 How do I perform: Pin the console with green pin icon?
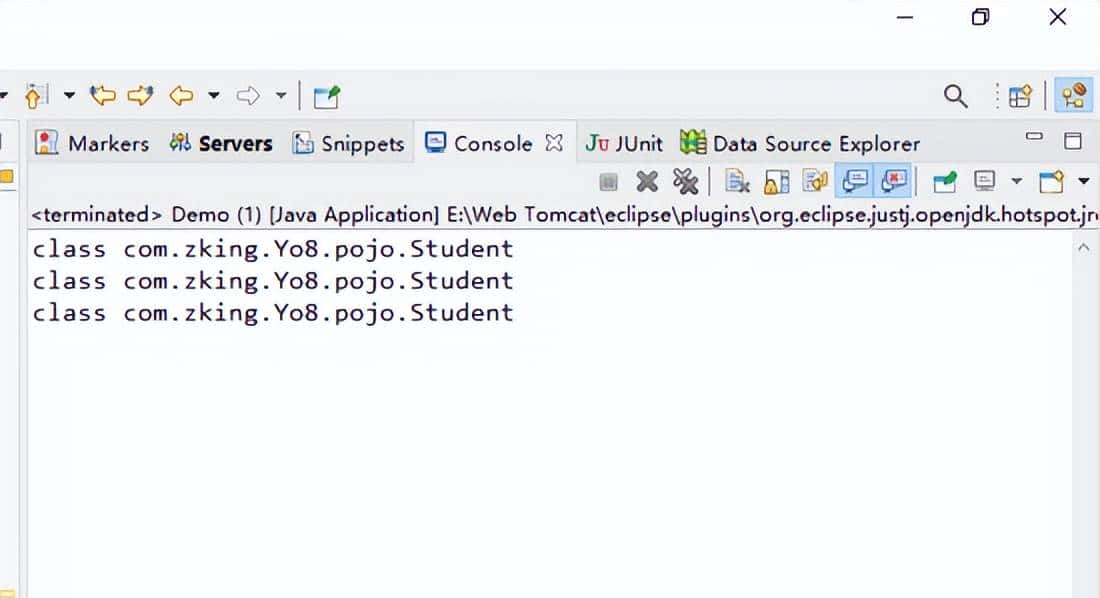click(944, 182)
